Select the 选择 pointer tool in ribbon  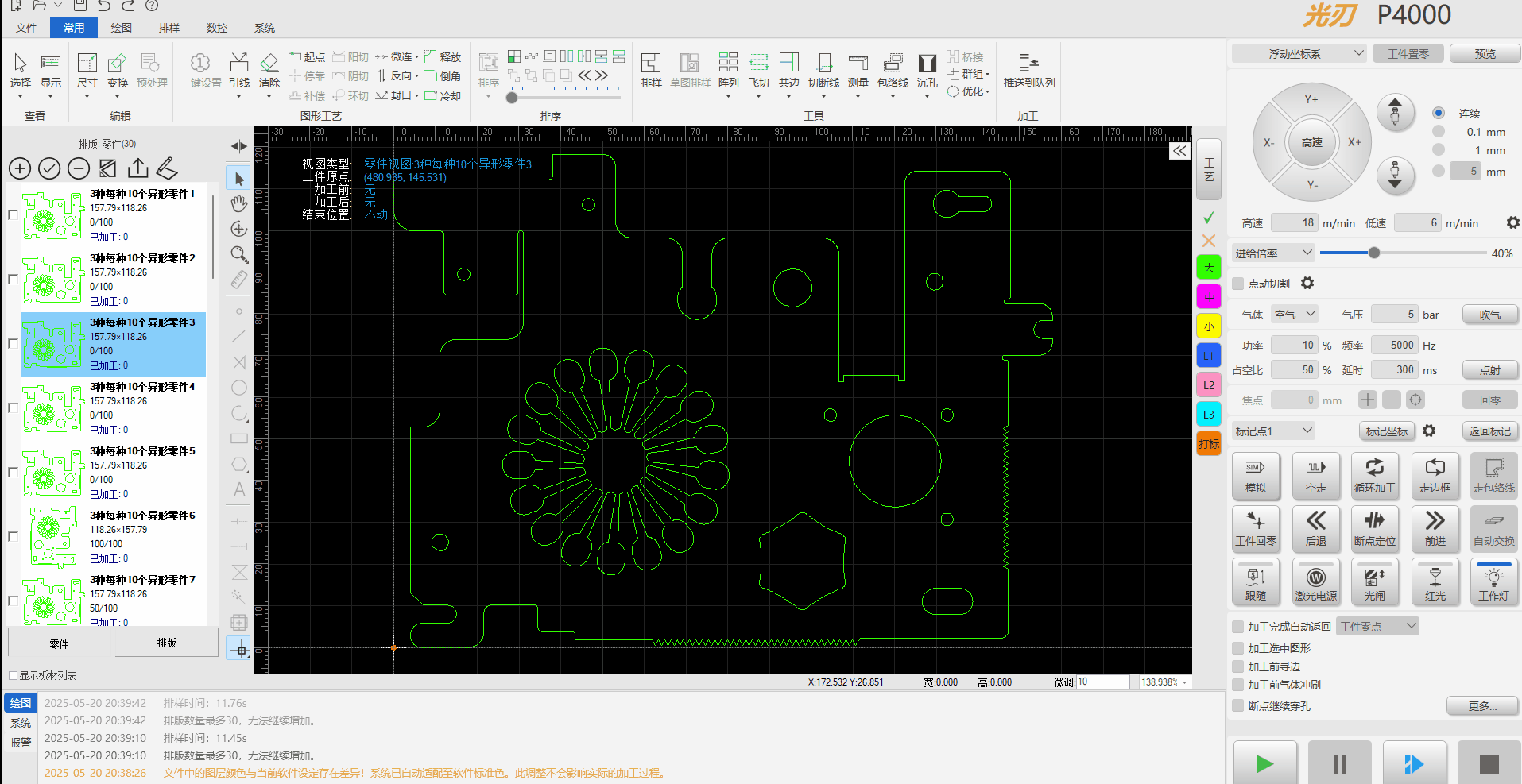[x=20, y=69]
